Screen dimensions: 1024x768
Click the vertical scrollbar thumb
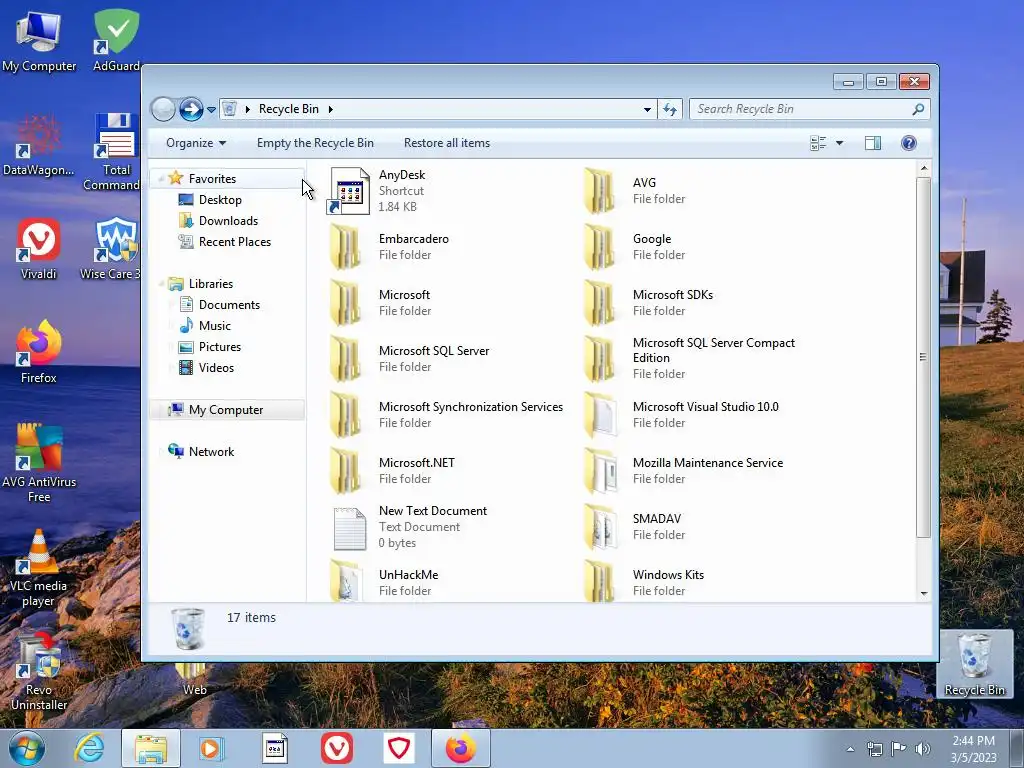click(923, 357)
